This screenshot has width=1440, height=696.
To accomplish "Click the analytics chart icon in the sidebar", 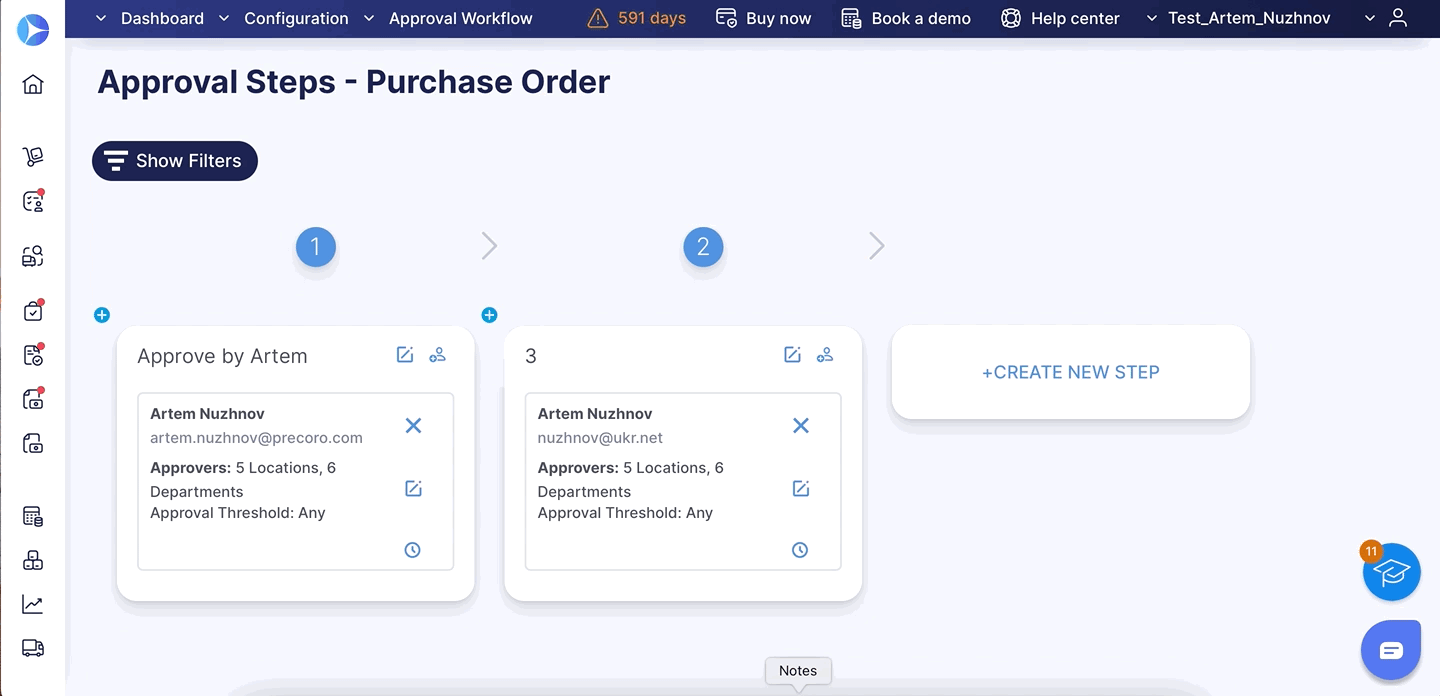I will coord(33,603).
